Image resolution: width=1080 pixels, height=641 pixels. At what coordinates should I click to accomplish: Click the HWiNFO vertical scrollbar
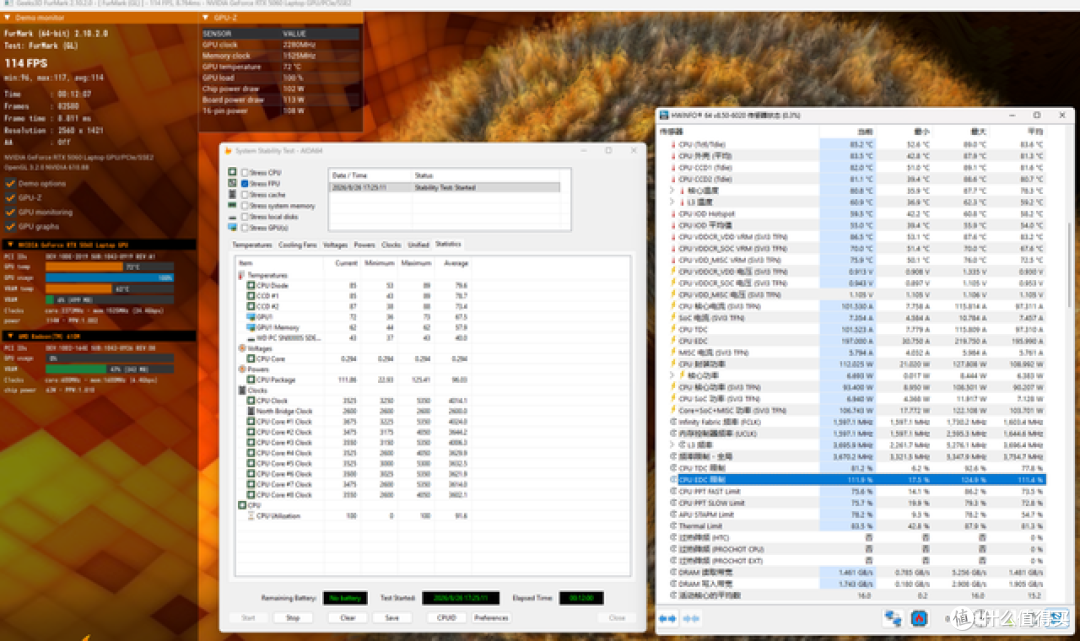(1069, 265)
